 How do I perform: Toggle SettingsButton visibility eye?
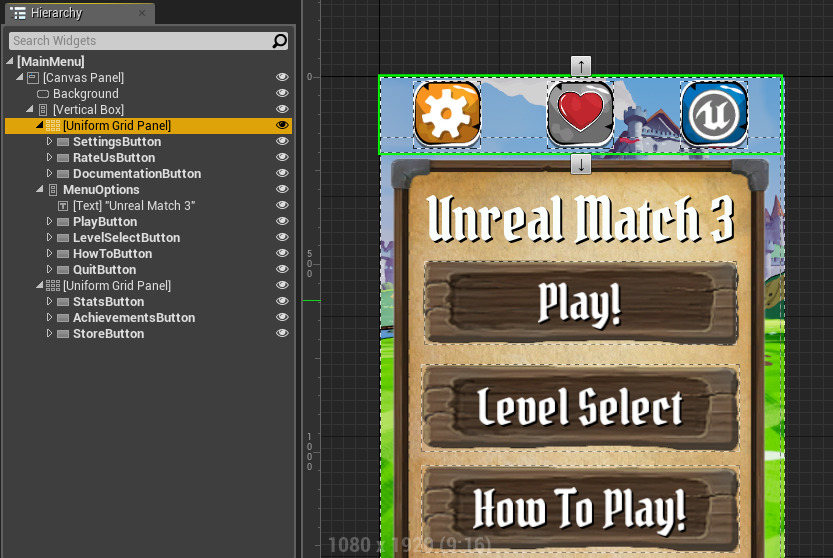(x=282, y=141)
